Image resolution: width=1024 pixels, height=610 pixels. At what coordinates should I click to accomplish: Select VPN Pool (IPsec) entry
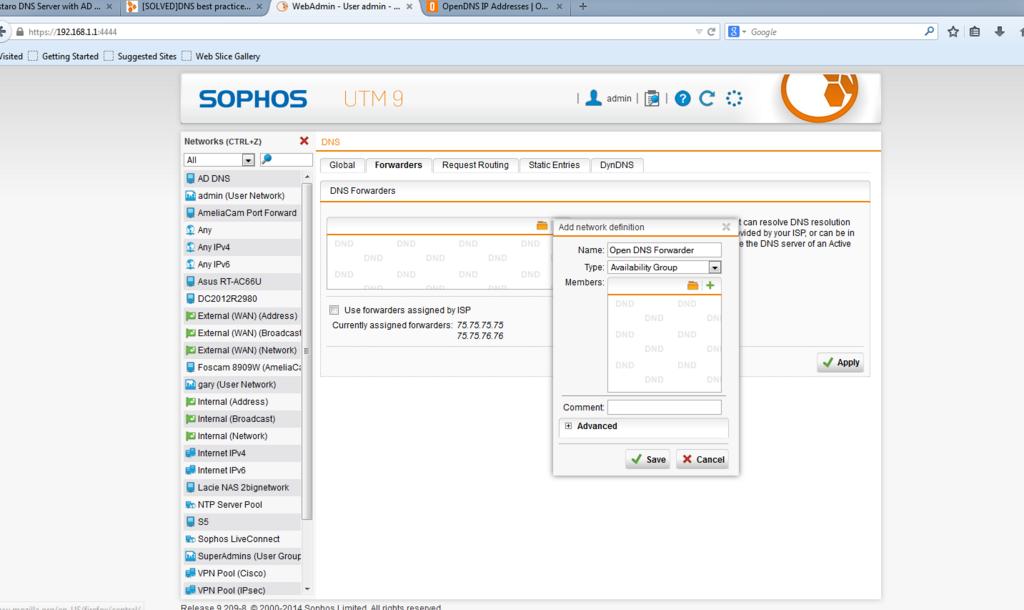click(x=242, y=590)
